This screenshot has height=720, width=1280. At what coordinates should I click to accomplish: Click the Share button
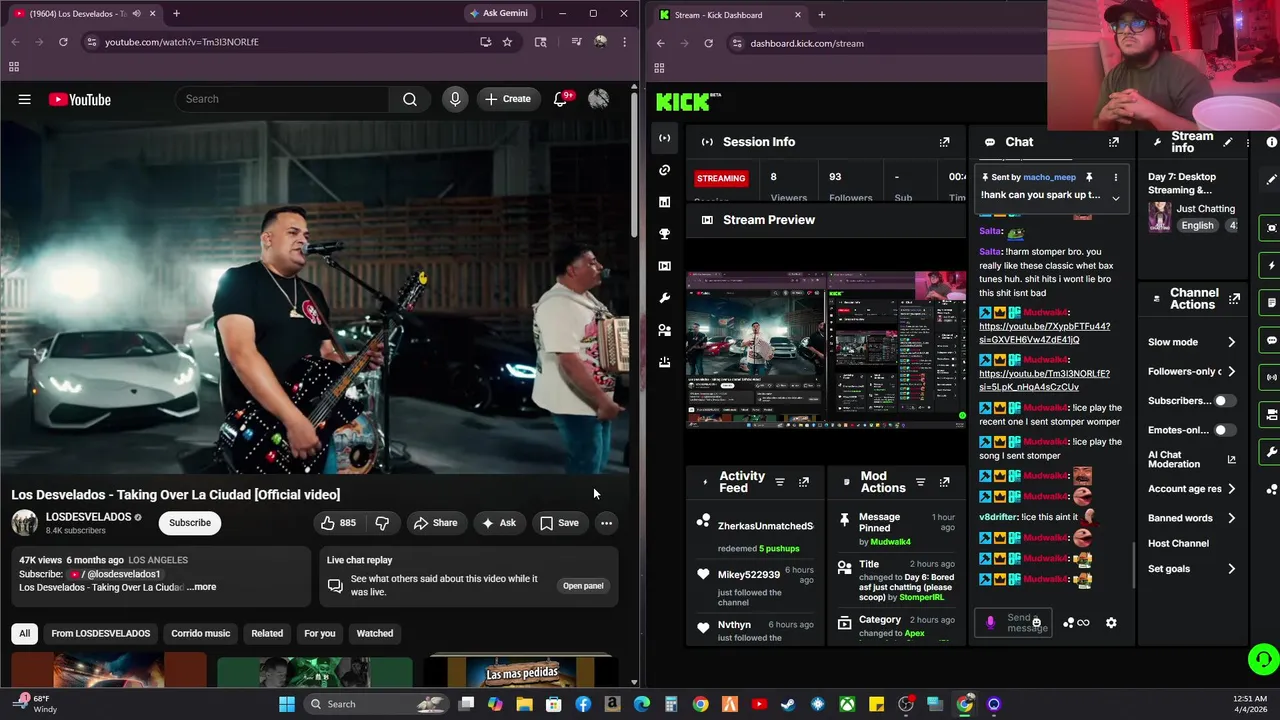[435, 523]
